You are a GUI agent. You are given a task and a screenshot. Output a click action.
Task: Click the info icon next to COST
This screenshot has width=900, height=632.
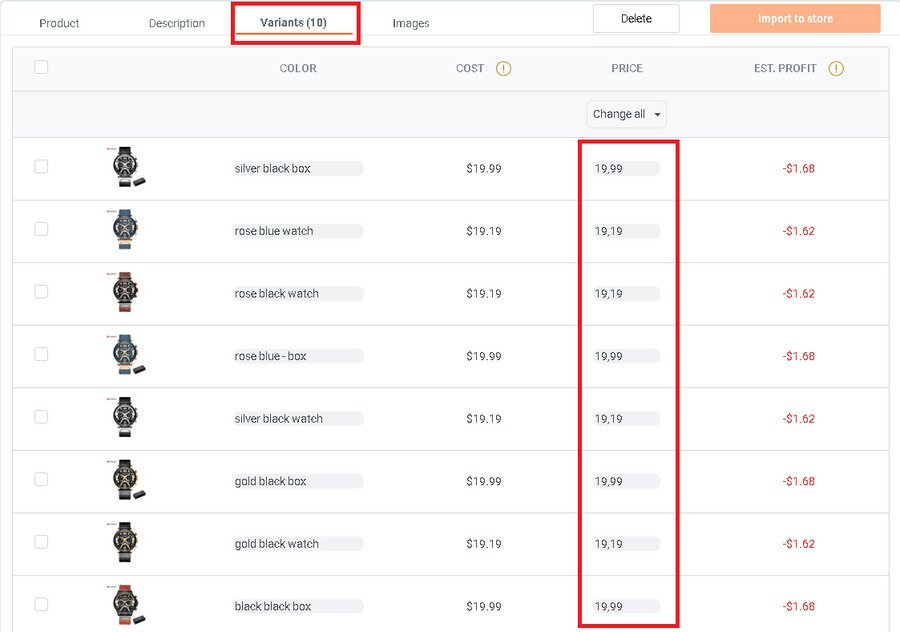click(x=503, y=69)
